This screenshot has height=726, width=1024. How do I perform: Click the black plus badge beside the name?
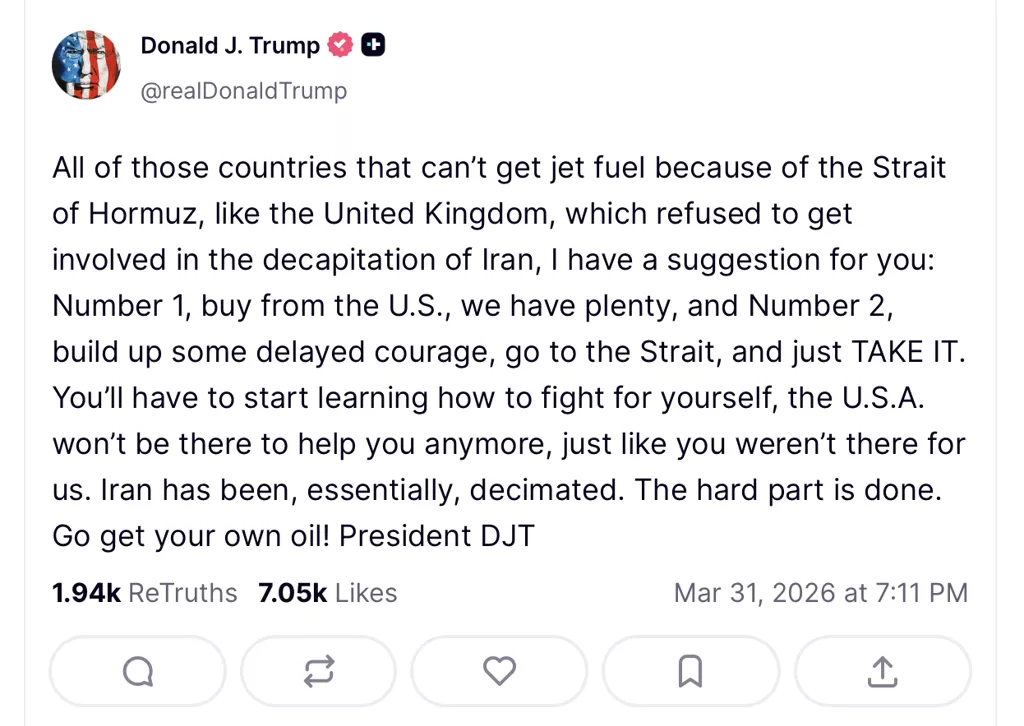point(374,46)
